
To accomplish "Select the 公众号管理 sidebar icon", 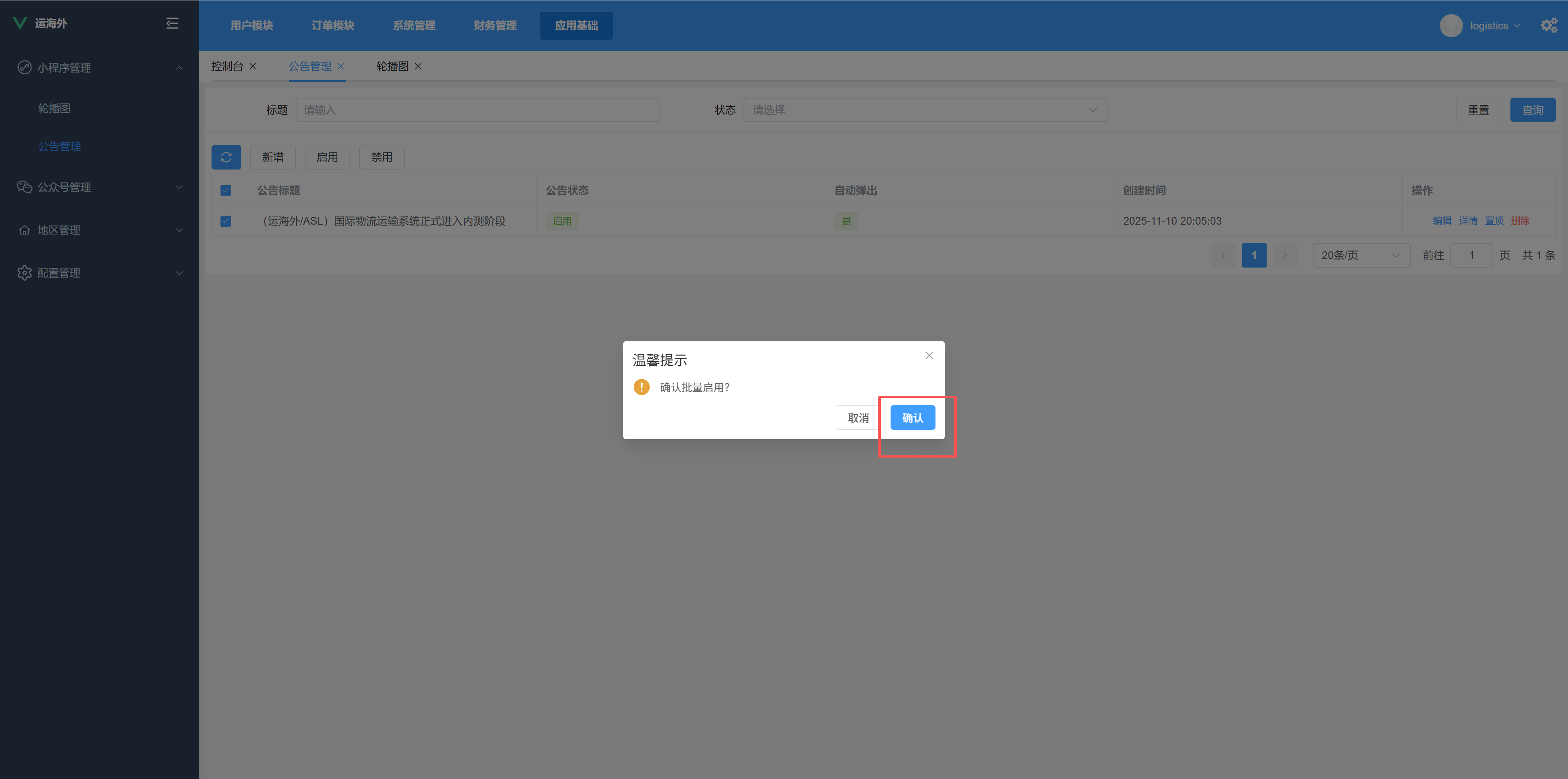I will (x=24, y=187).
